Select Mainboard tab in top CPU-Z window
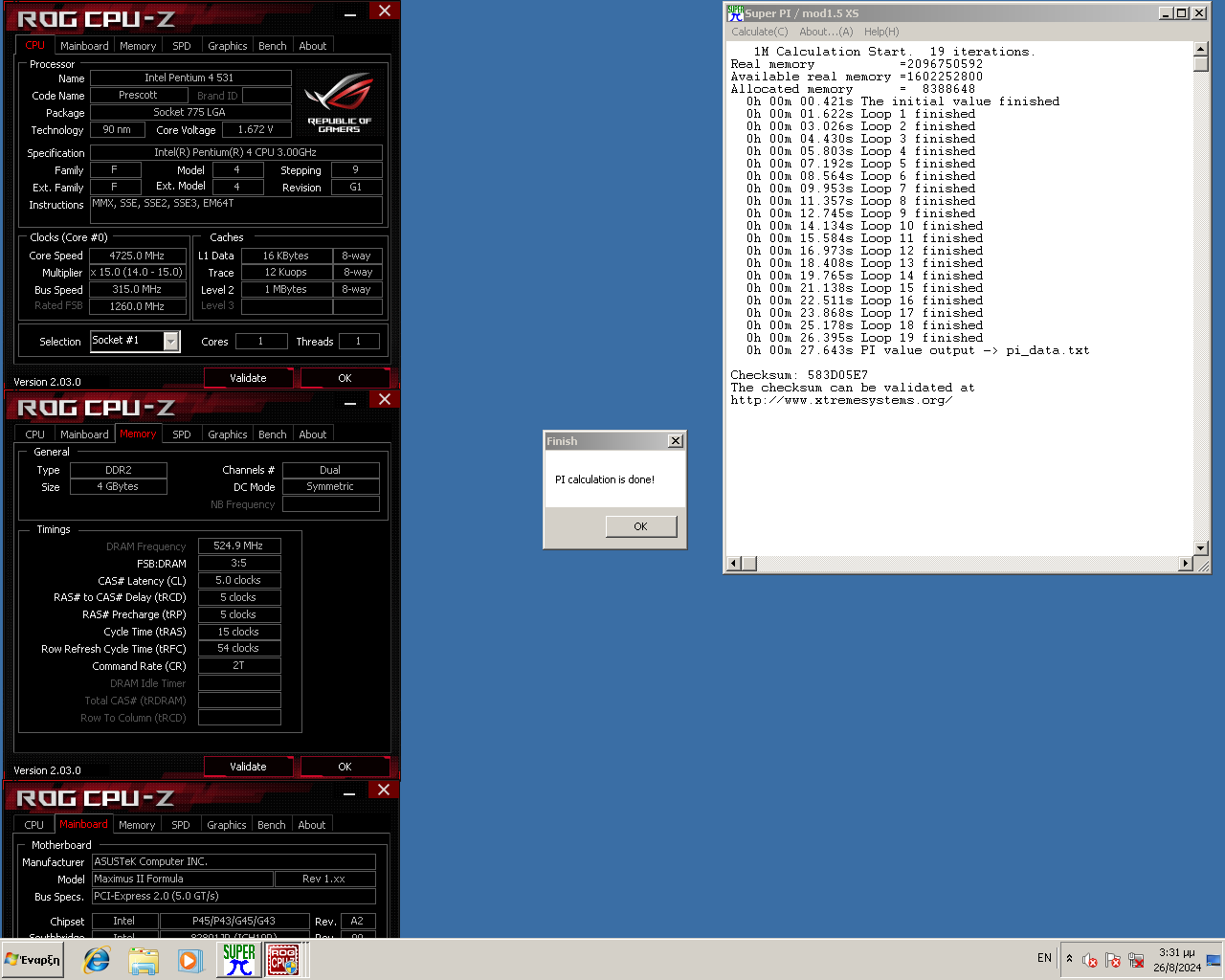The height and width of the screenshot is (980, 1225). 84,46
